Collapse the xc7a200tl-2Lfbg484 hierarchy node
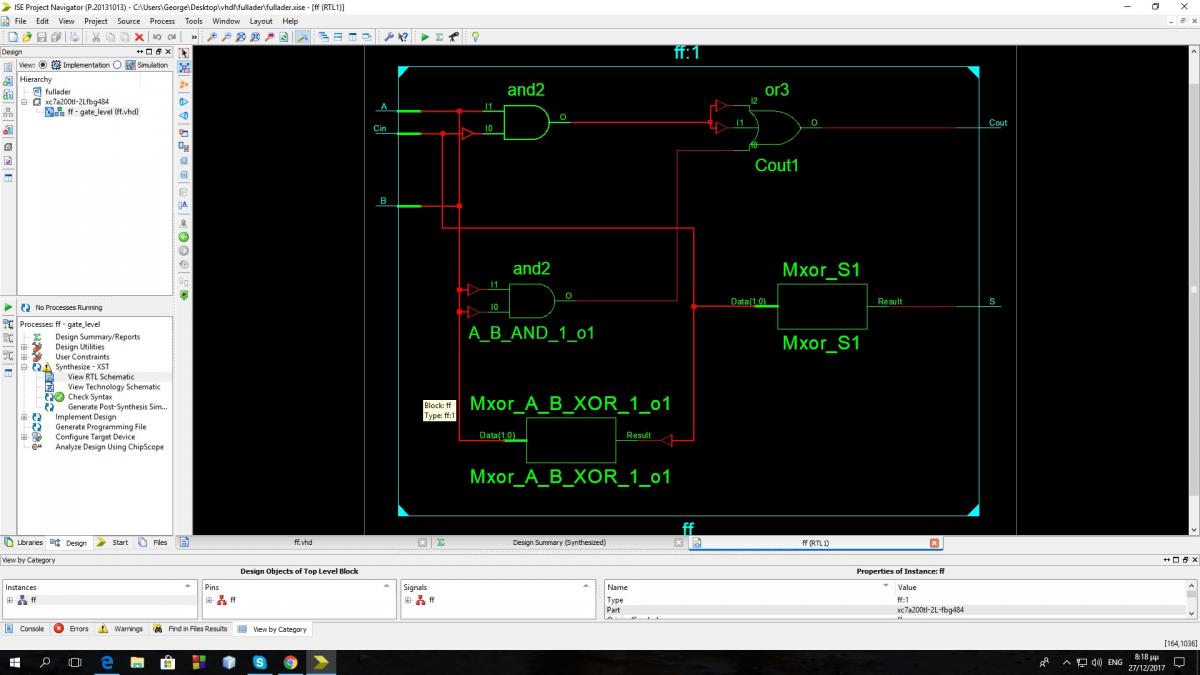This screenshot has width=1200, height=675. (24, 102)
